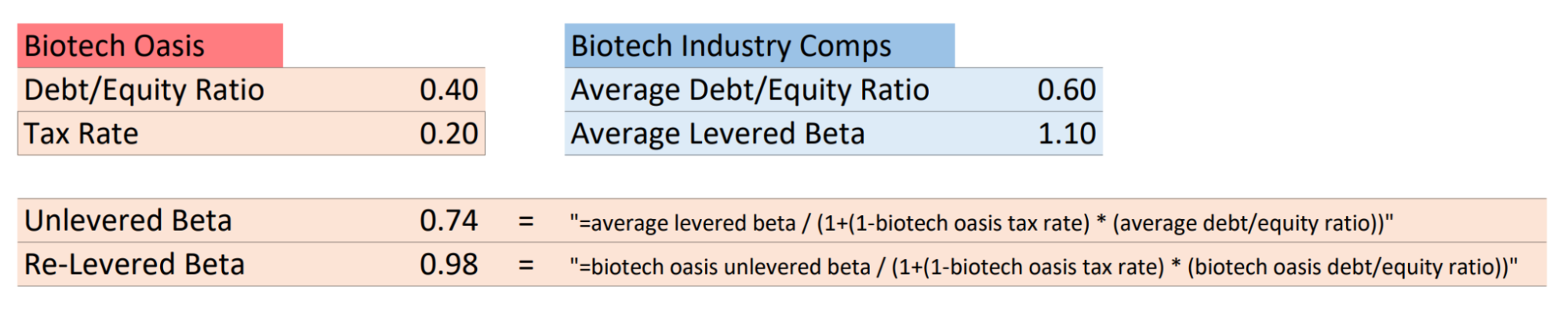Select the 0.20 tax rate value
Screen dimensions: 1568x314
pyautogui.click(x=449, y=133)
